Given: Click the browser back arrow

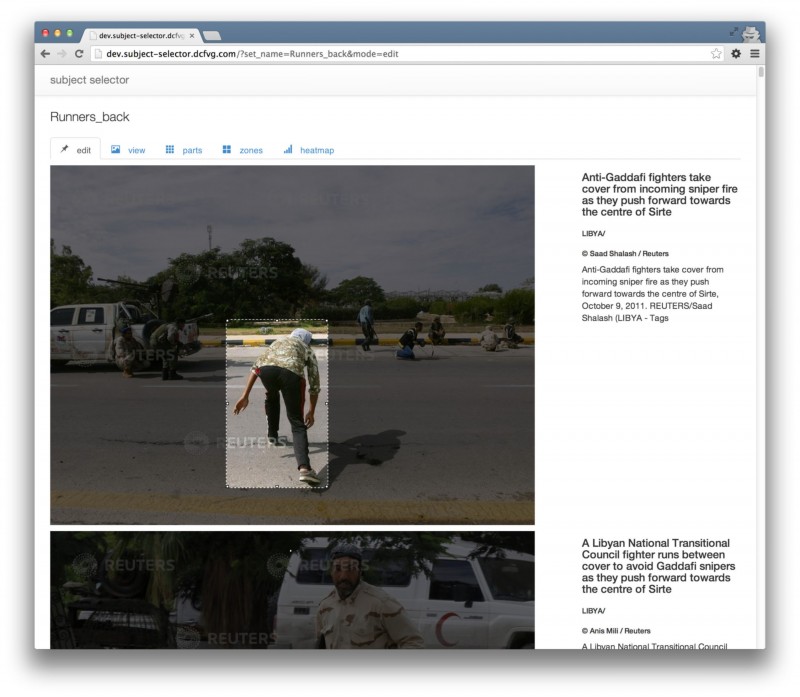Looking at the screenshot, I should click(x=46, y=53).
